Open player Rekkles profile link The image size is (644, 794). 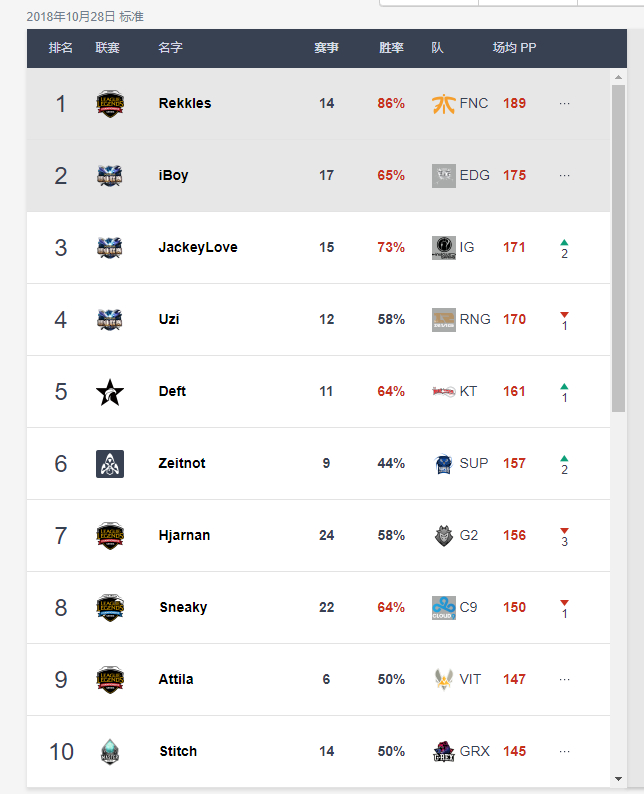coord(185,103)
